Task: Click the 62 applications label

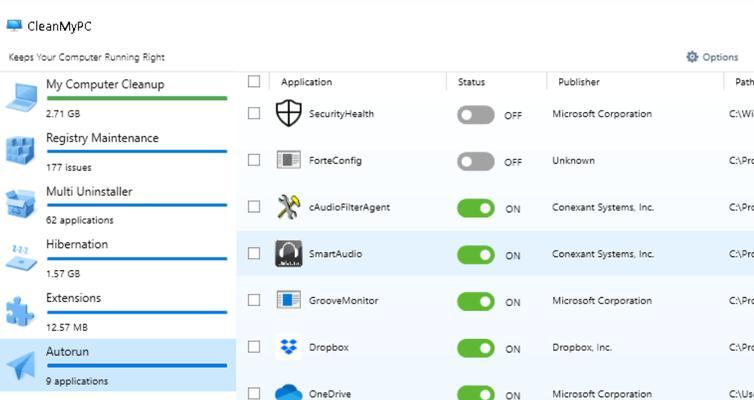Action: point(80,220)
